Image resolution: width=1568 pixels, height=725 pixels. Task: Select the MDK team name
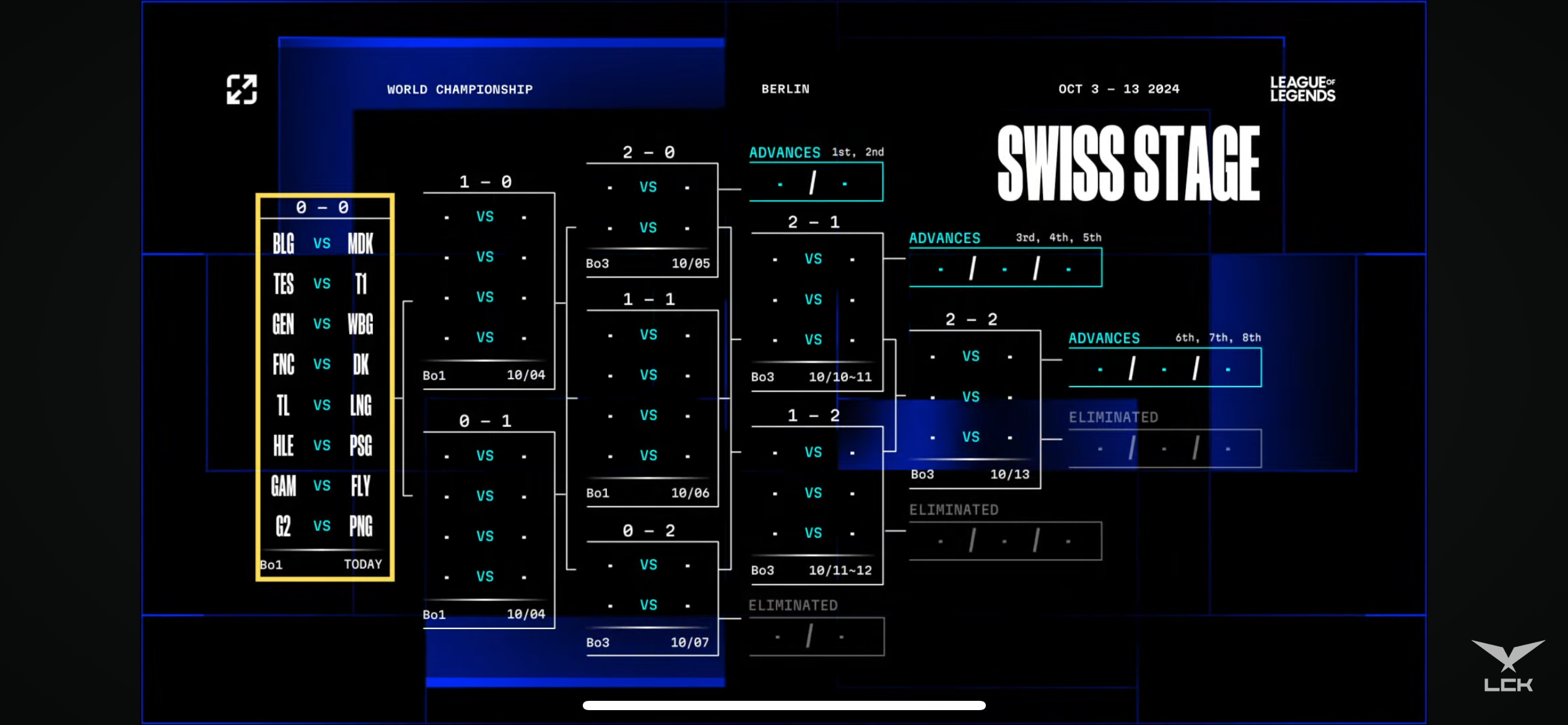tap(360, 244)
